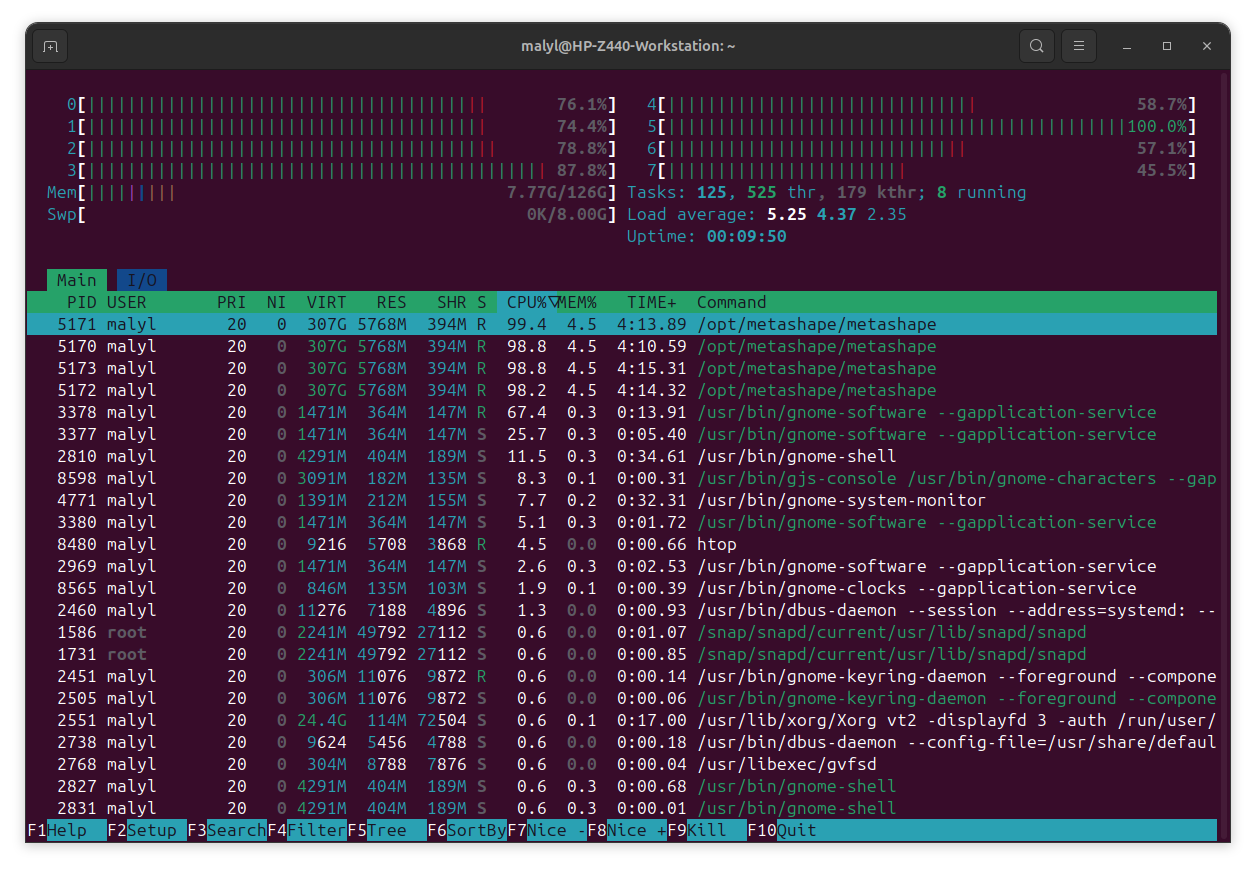This screenshot has width=1256, height=871.
Task: Toggle F5 Tree view
Action: (x=387, y=830)
